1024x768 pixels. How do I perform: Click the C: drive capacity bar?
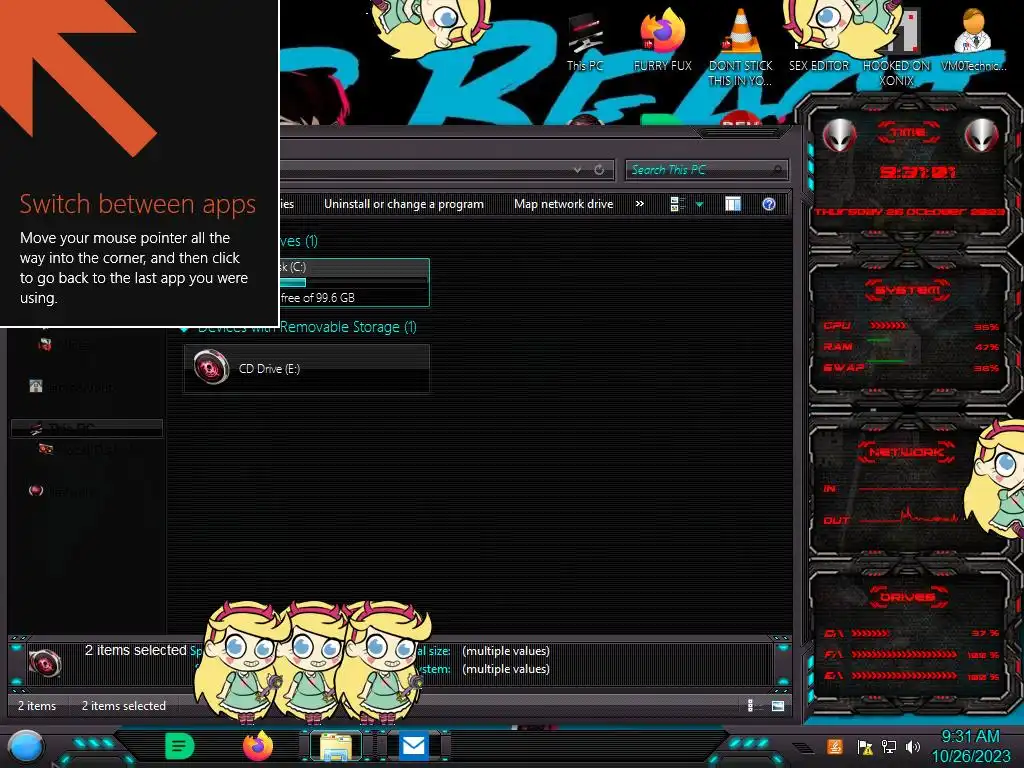click(353, 282)
